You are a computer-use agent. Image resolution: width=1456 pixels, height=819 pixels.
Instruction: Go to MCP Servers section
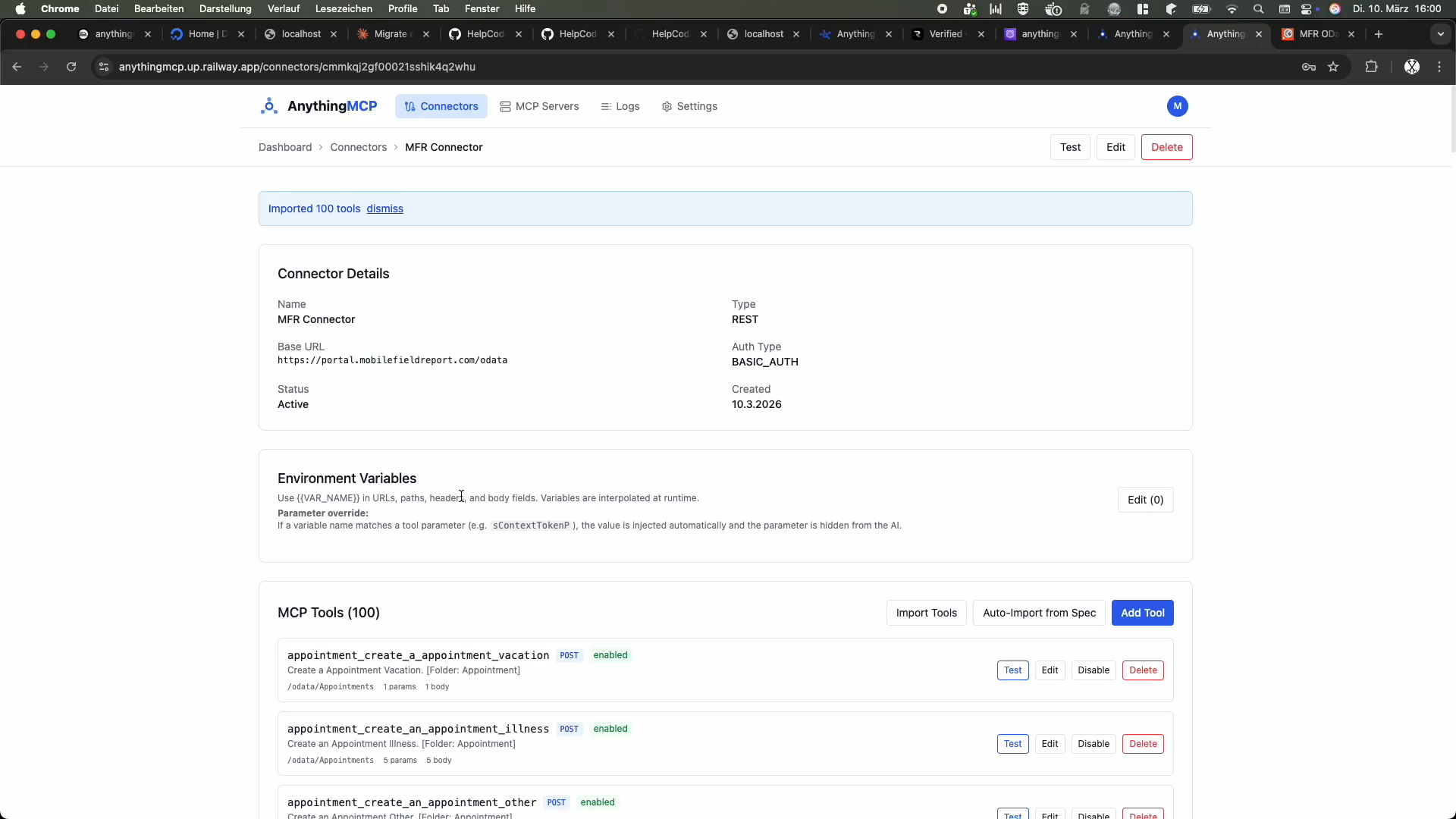tap(539, 106)
